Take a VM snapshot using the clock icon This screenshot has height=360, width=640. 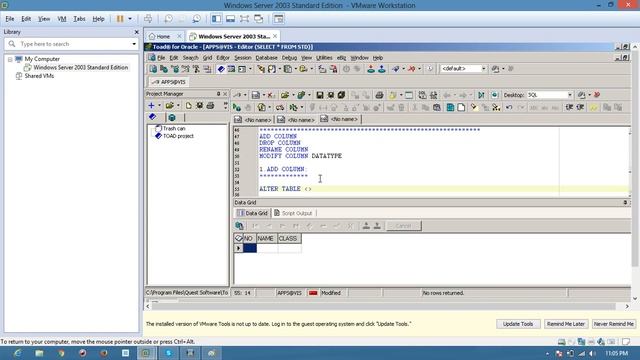coord(168,19)
